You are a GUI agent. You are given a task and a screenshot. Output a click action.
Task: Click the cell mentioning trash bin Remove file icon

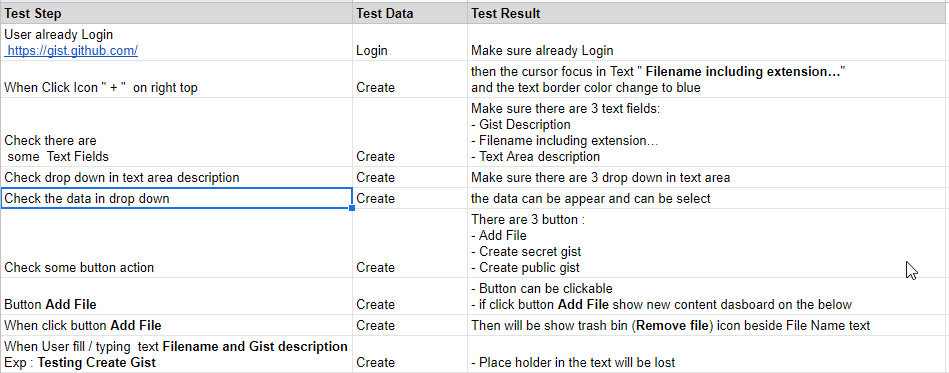click(x=708, y=325)
